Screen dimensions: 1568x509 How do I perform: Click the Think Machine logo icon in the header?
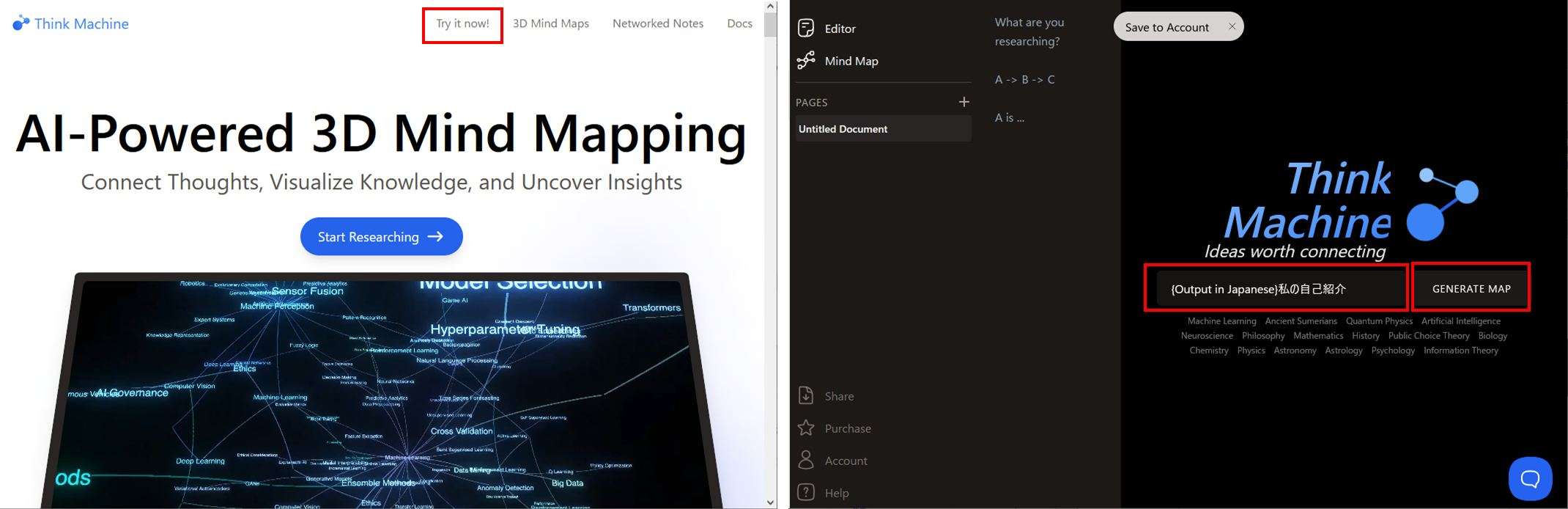coord(21,23)
